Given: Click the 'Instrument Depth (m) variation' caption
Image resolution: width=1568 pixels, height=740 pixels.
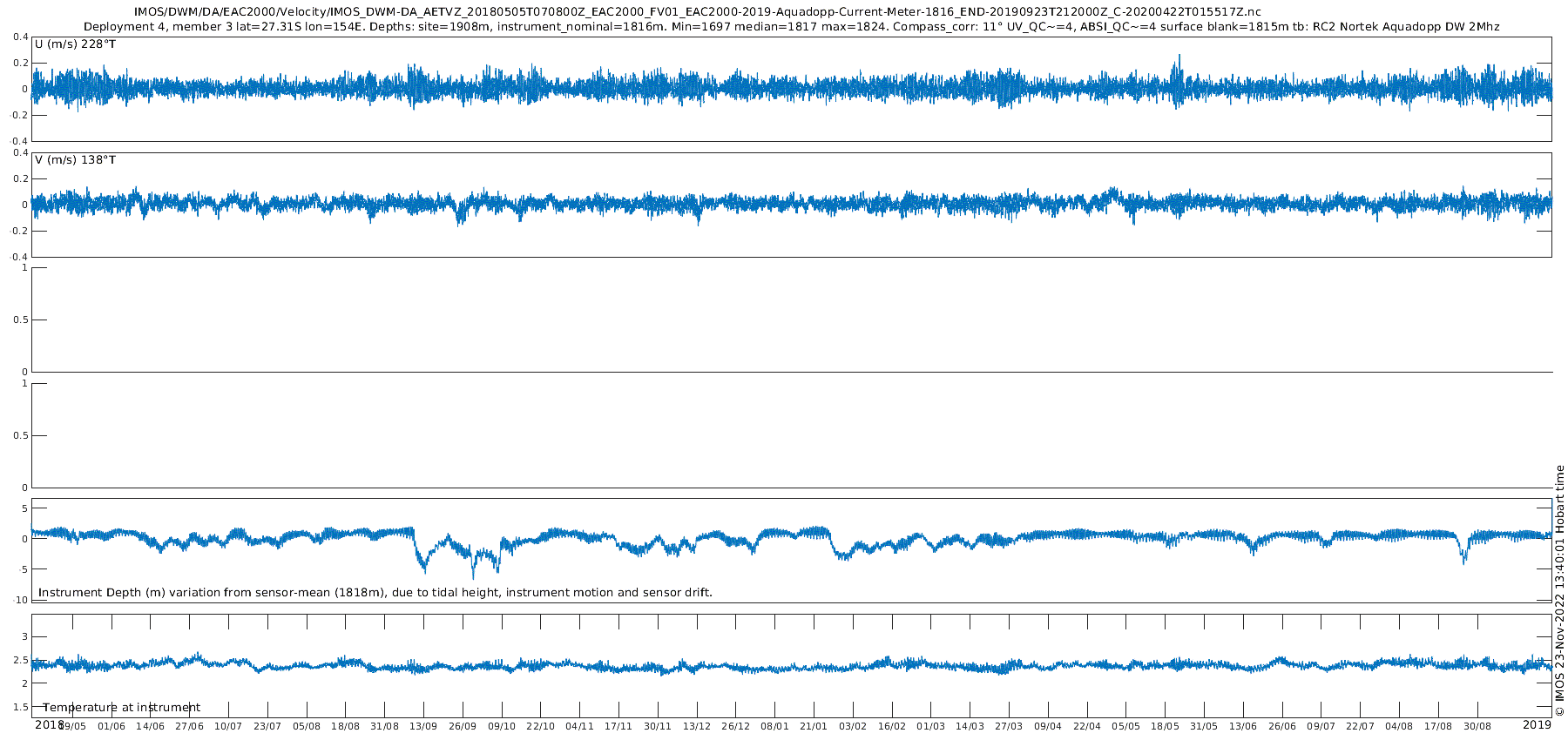Looking at the screenshot, I should pos(375,593).
